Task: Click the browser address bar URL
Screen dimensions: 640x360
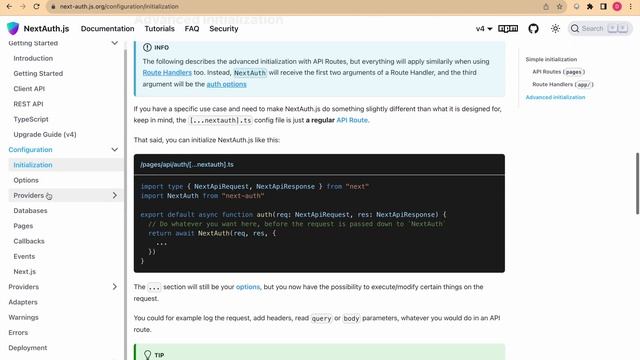Action: (119, 7)
